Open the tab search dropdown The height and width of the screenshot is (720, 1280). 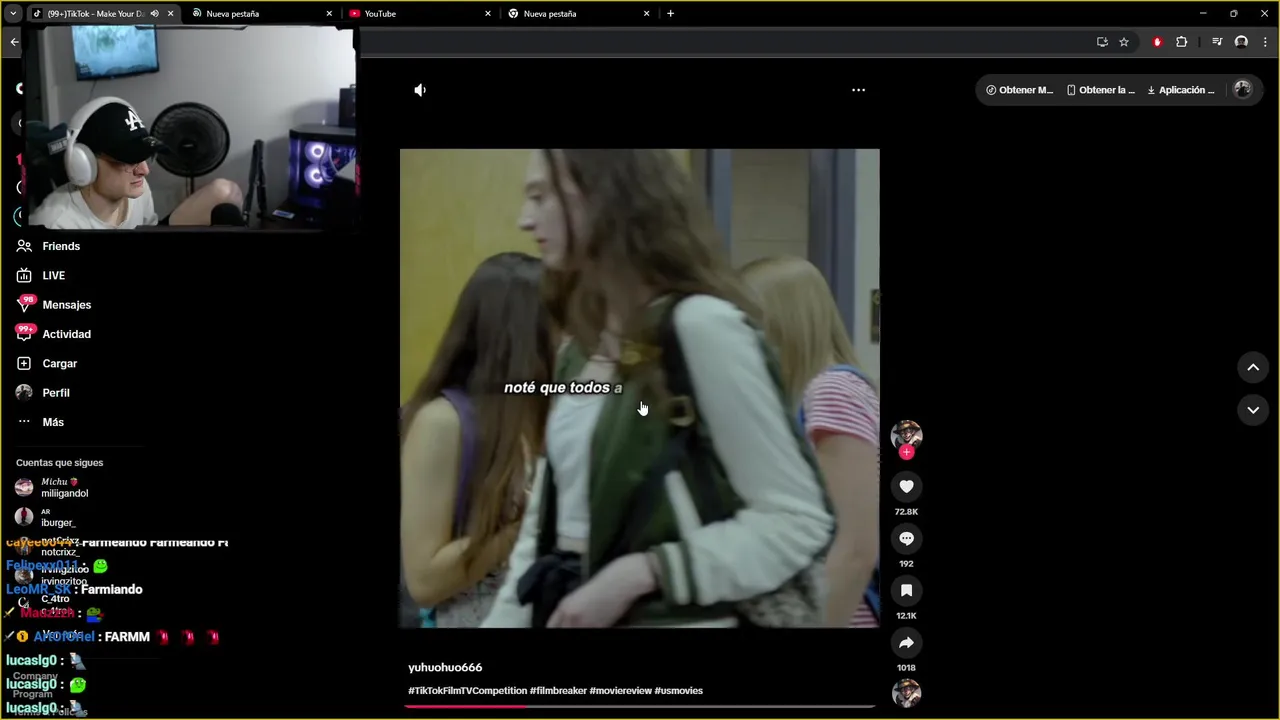(13, 14)
